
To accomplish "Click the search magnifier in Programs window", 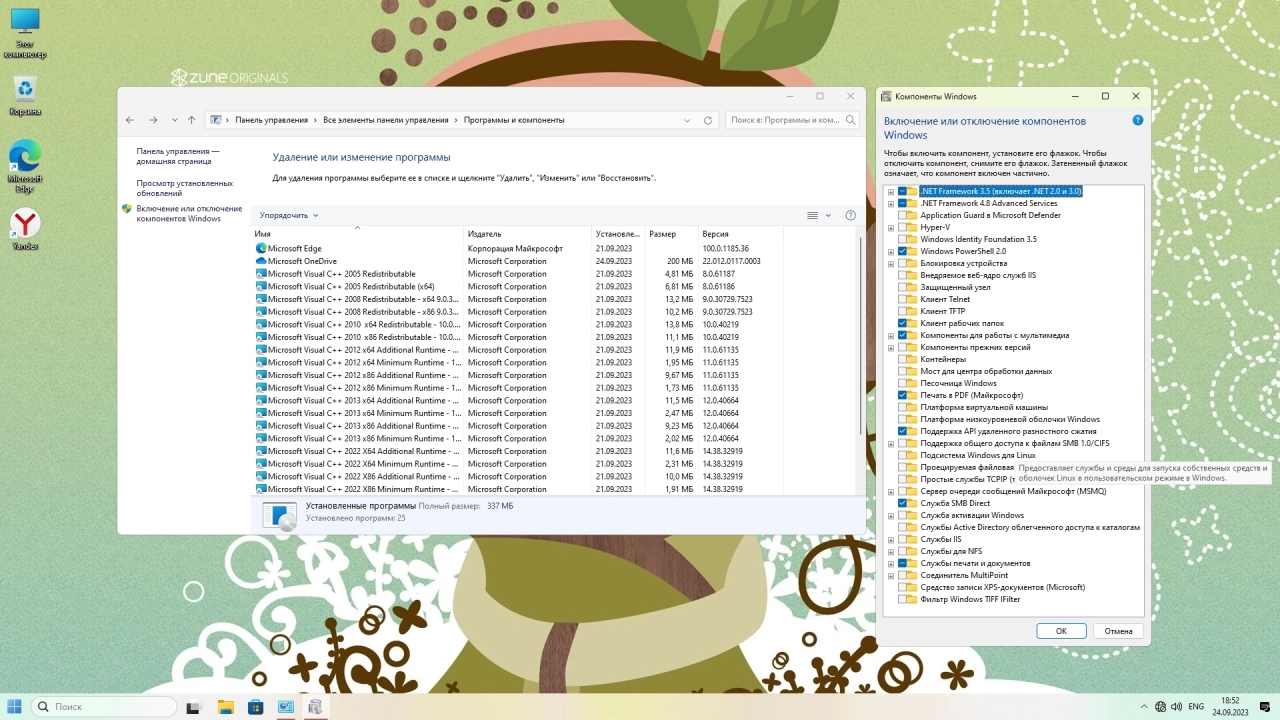I will (850, 120).
